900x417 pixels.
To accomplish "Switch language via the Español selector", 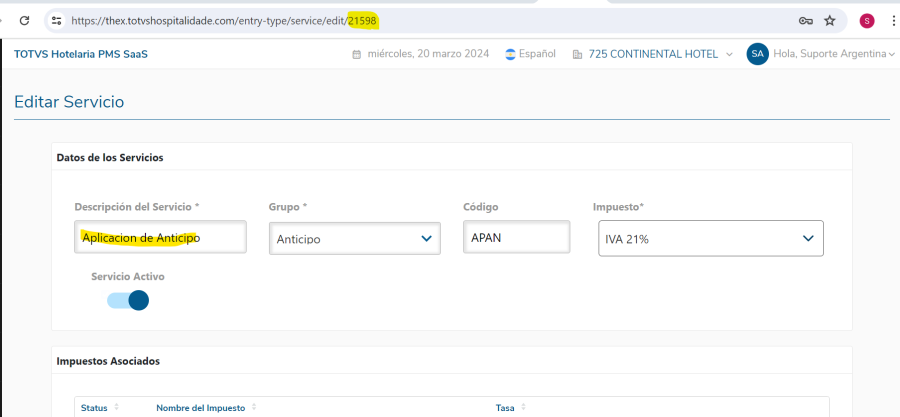I will pos(531,54).
